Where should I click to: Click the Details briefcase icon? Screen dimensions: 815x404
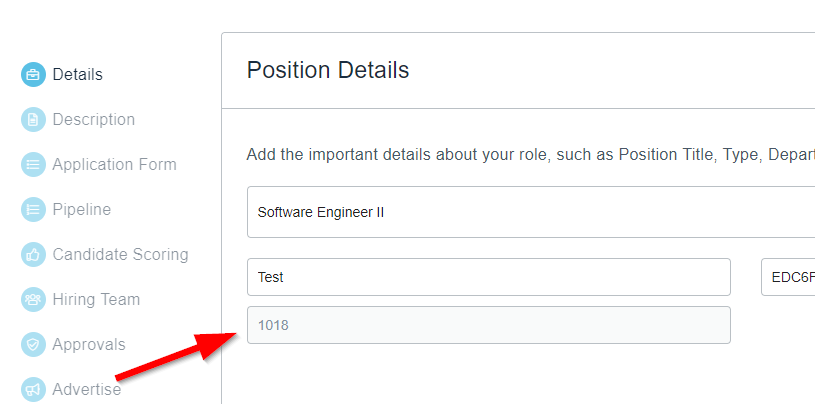33,74
